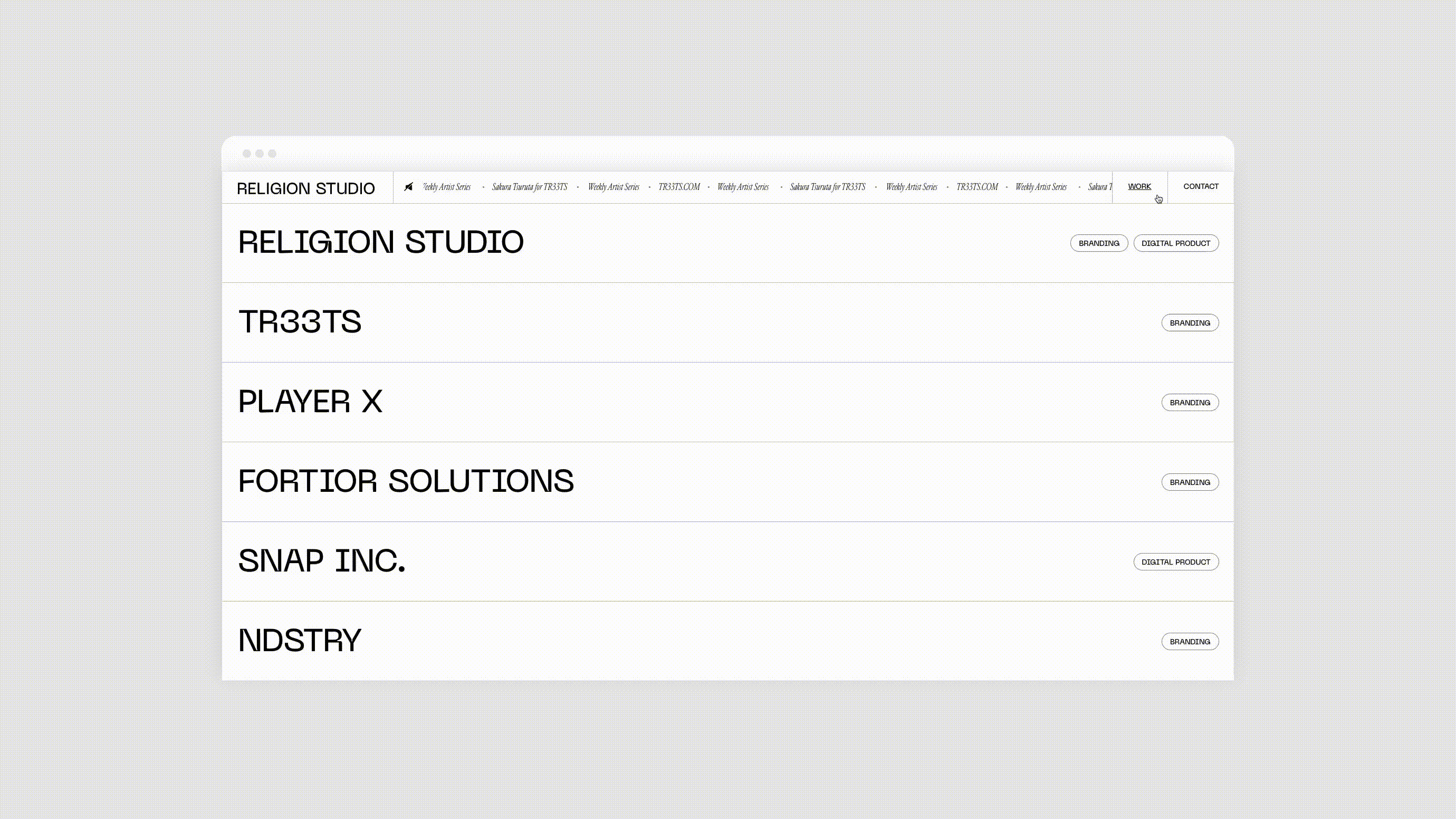
Task: Click the leftmost browser window dot
Action: pos(246,154)
